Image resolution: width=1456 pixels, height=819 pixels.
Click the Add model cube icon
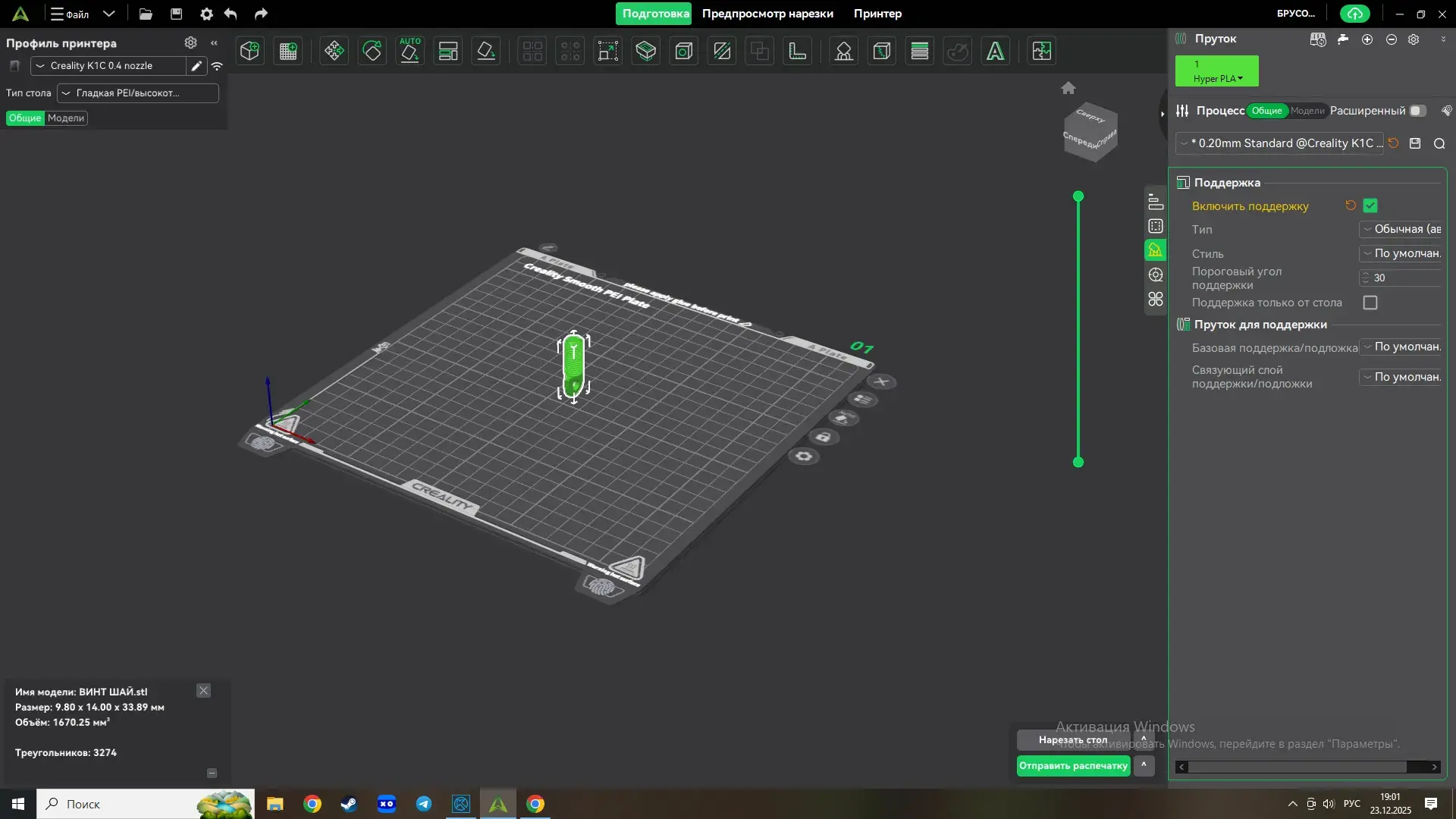pos(249,51)
